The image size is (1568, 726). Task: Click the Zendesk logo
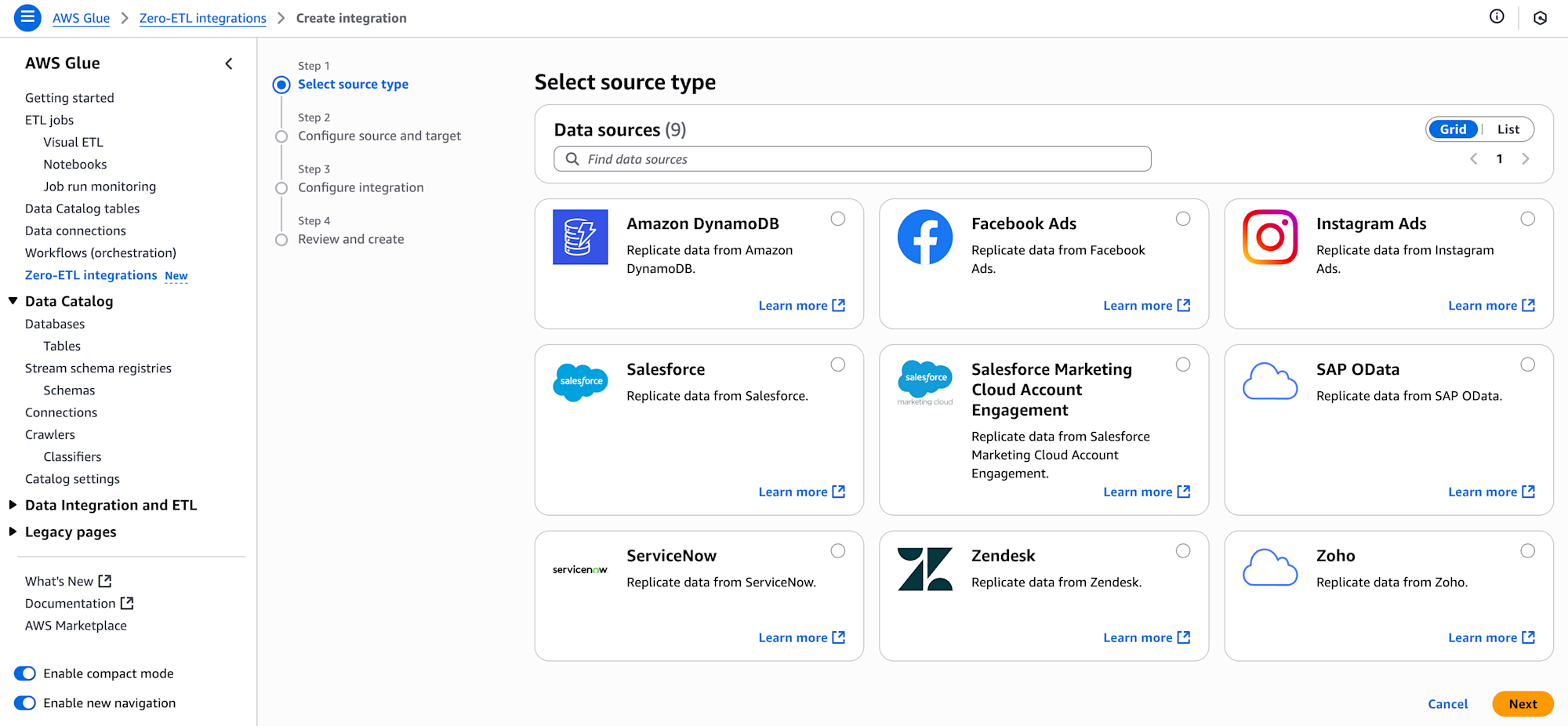(925, 569)
